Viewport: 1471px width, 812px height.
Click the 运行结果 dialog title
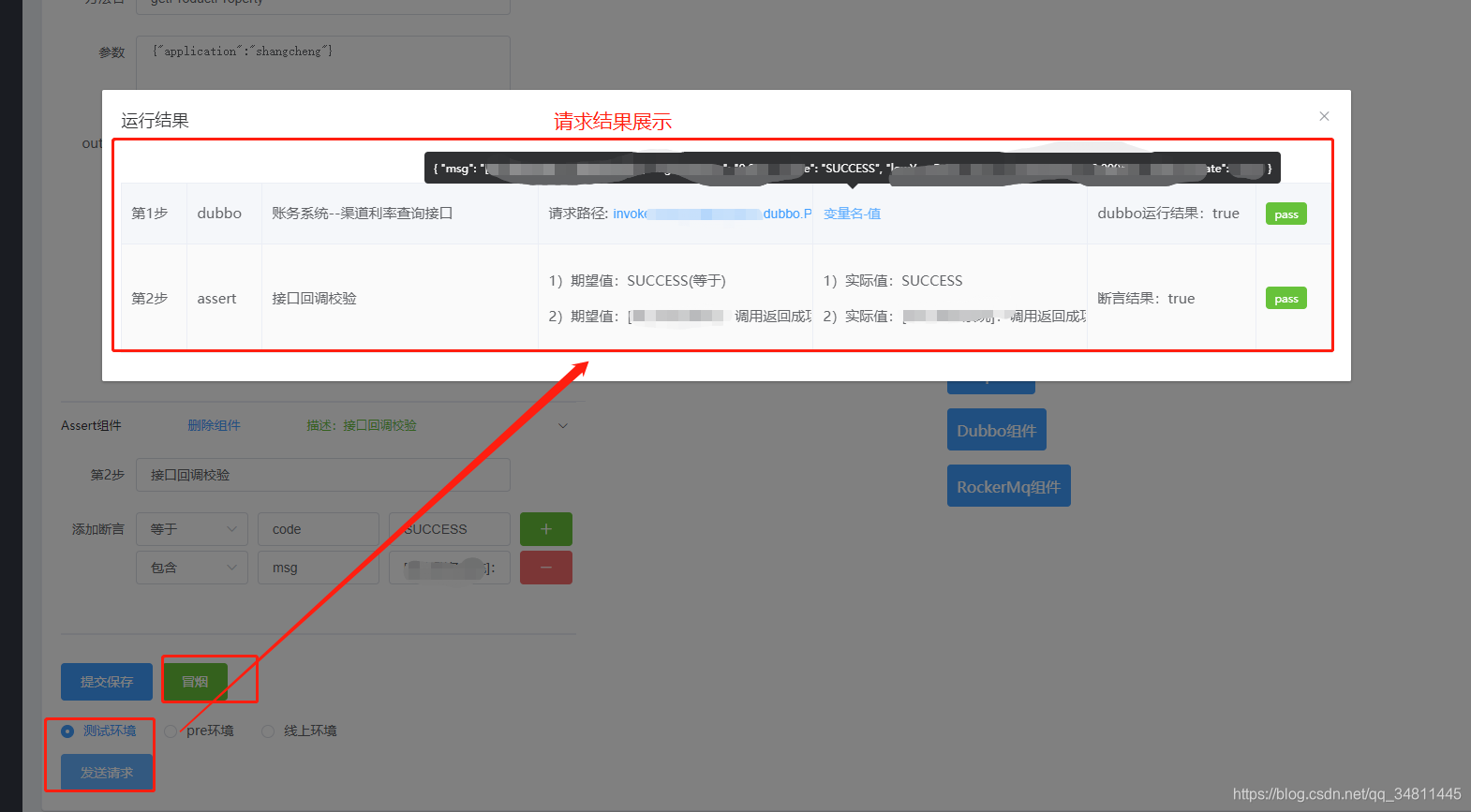click(x=155, y=121)
